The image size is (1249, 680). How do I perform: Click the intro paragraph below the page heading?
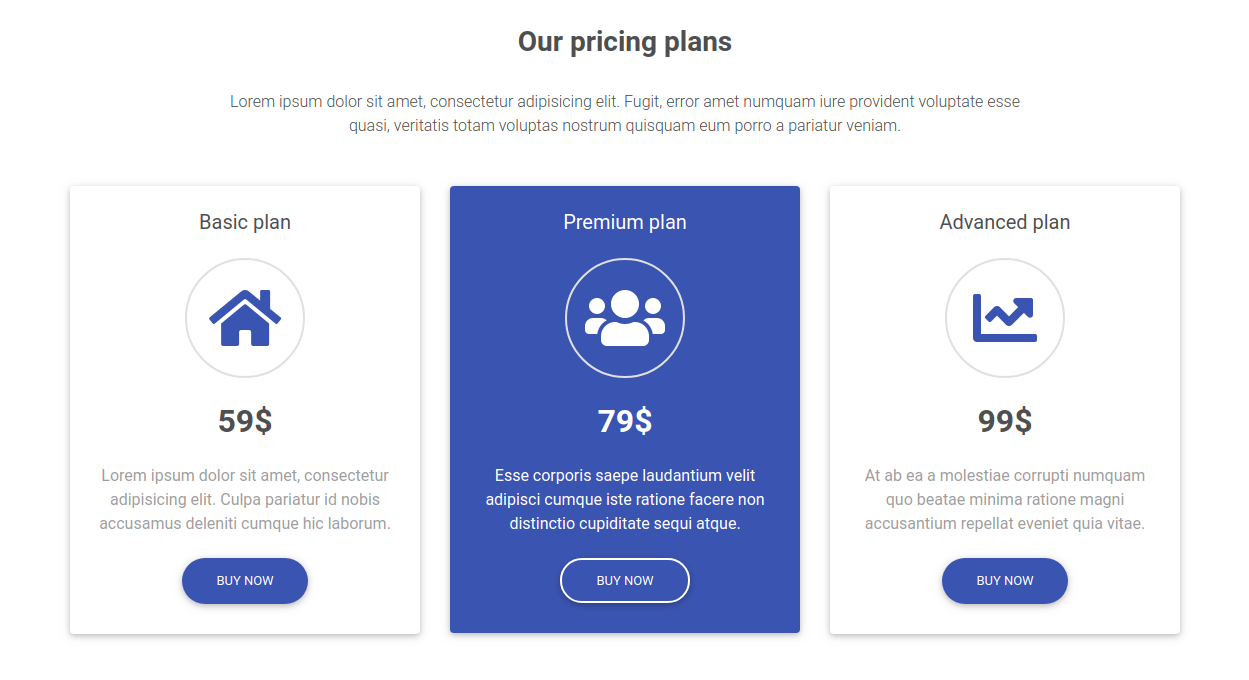[x=625, y=114]
